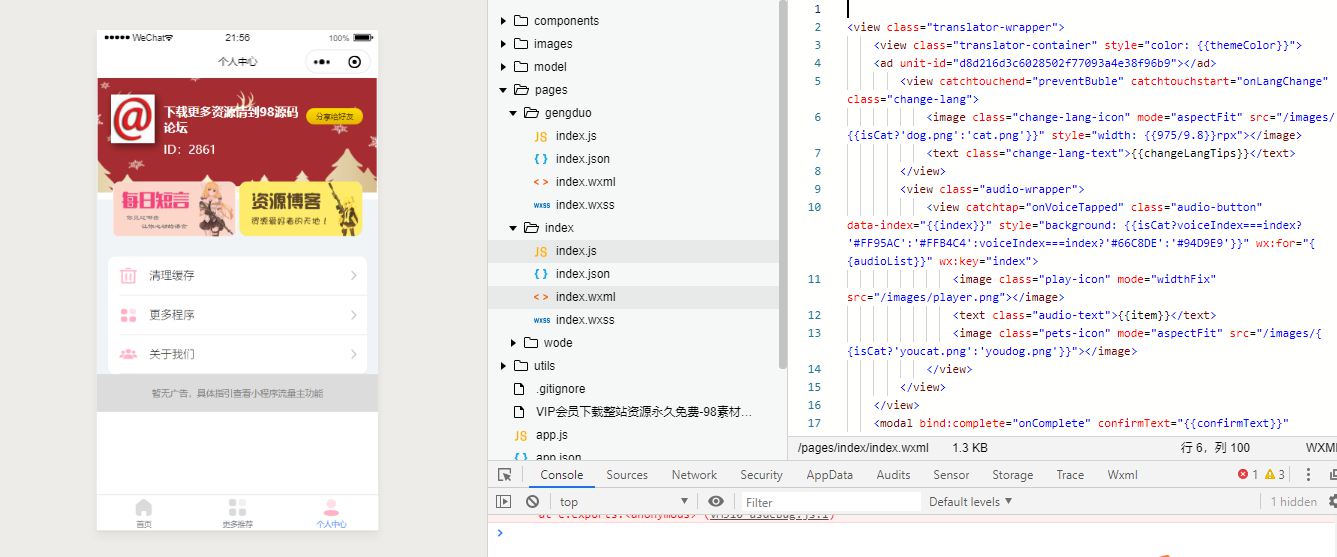The height and width of the screenshot is (557, 1337).
Task: Click the console Filter input field
Action: click(830, 502)
